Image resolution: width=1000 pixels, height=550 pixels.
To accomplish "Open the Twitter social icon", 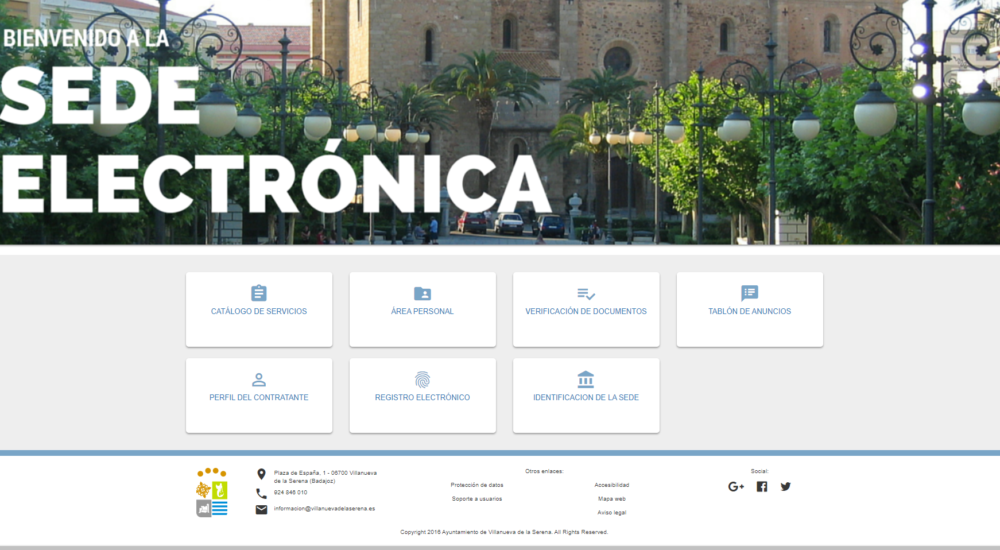I will click(786, 487).
